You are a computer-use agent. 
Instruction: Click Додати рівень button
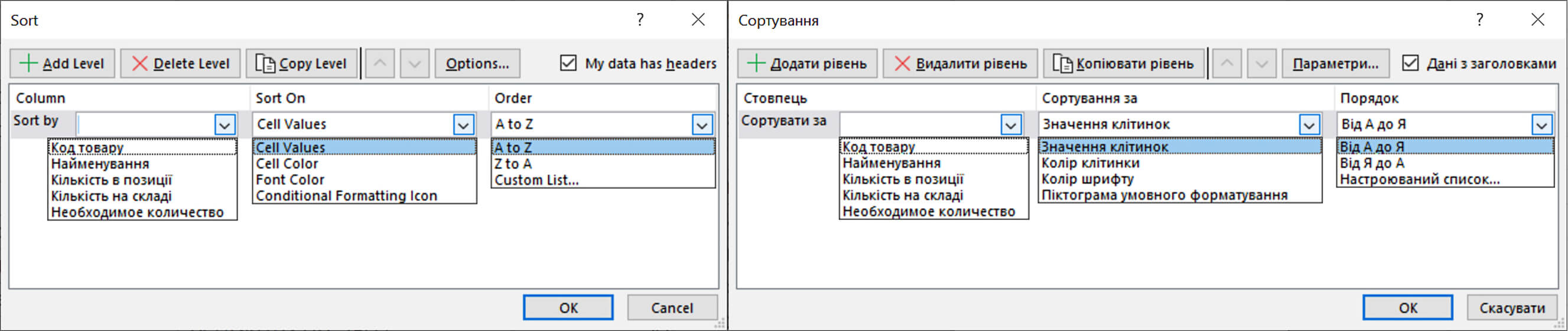coord(807,63)
